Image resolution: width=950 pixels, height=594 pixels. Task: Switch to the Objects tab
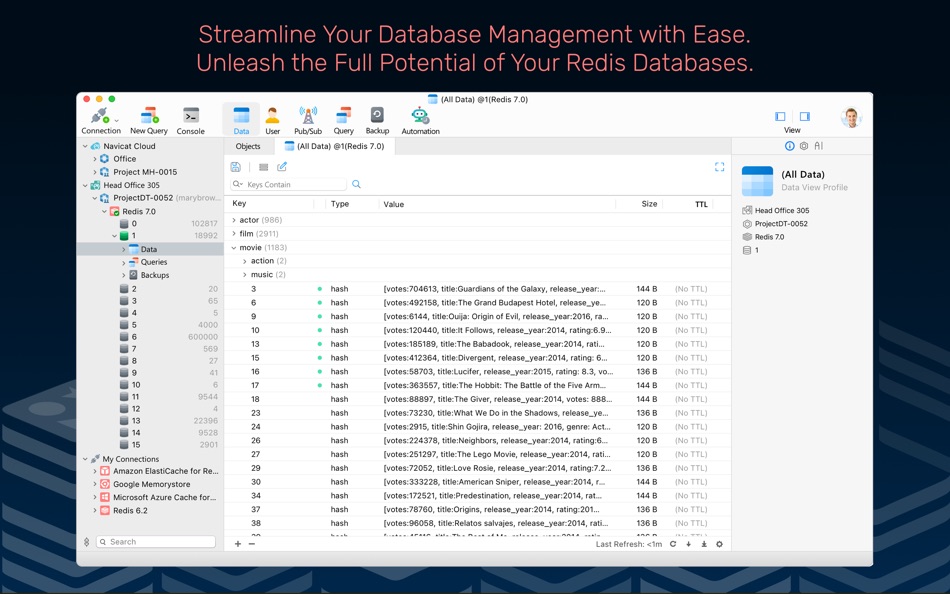248,146
